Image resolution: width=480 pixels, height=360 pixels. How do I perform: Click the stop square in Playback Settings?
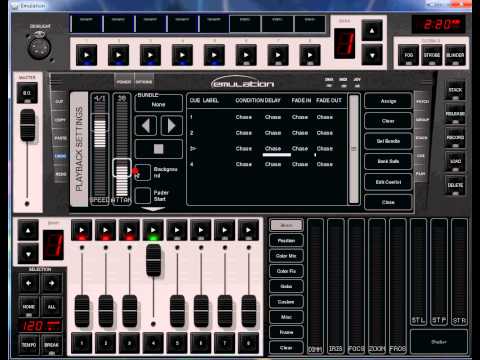pos(159,149)
